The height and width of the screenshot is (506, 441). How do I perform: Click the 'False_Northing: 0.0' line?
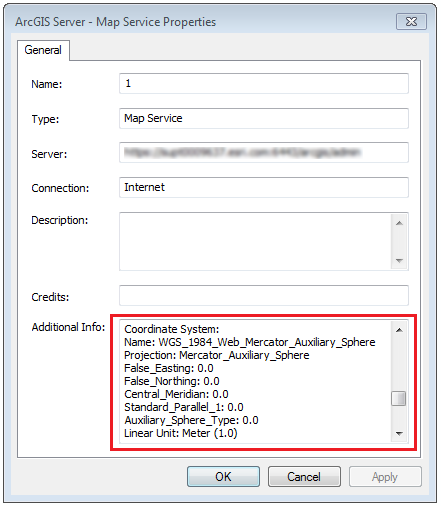click(172, 381)
